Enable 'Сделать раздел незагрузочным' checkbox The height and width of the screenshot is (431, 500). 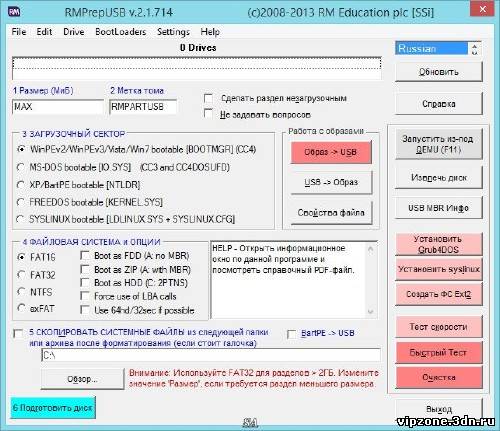[208, 98]
